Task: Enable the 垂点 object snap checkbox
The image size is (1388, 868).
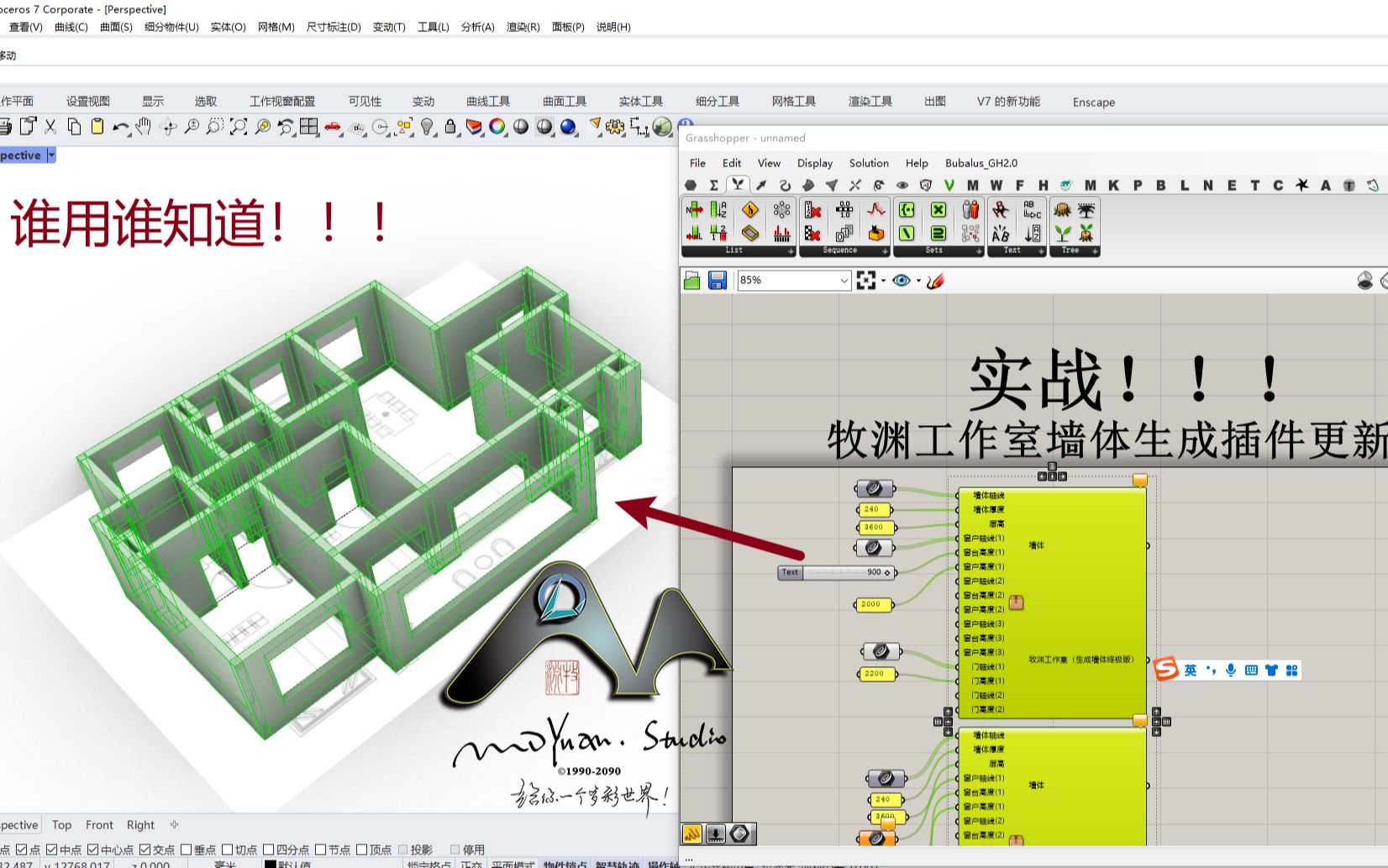Action: (187, 850)
